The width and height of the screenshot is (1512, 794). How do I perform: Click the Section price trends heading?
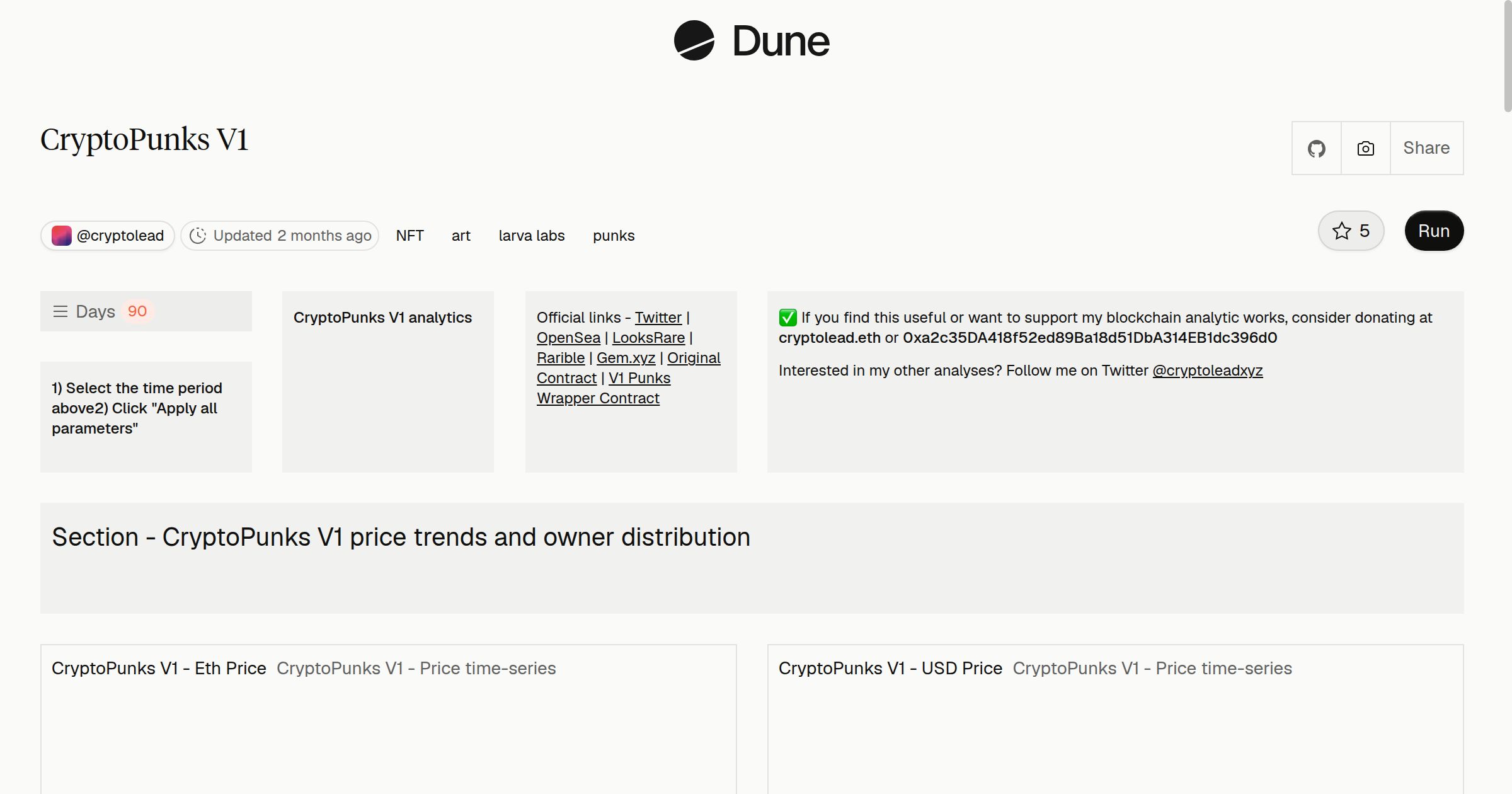click(401, 538)
